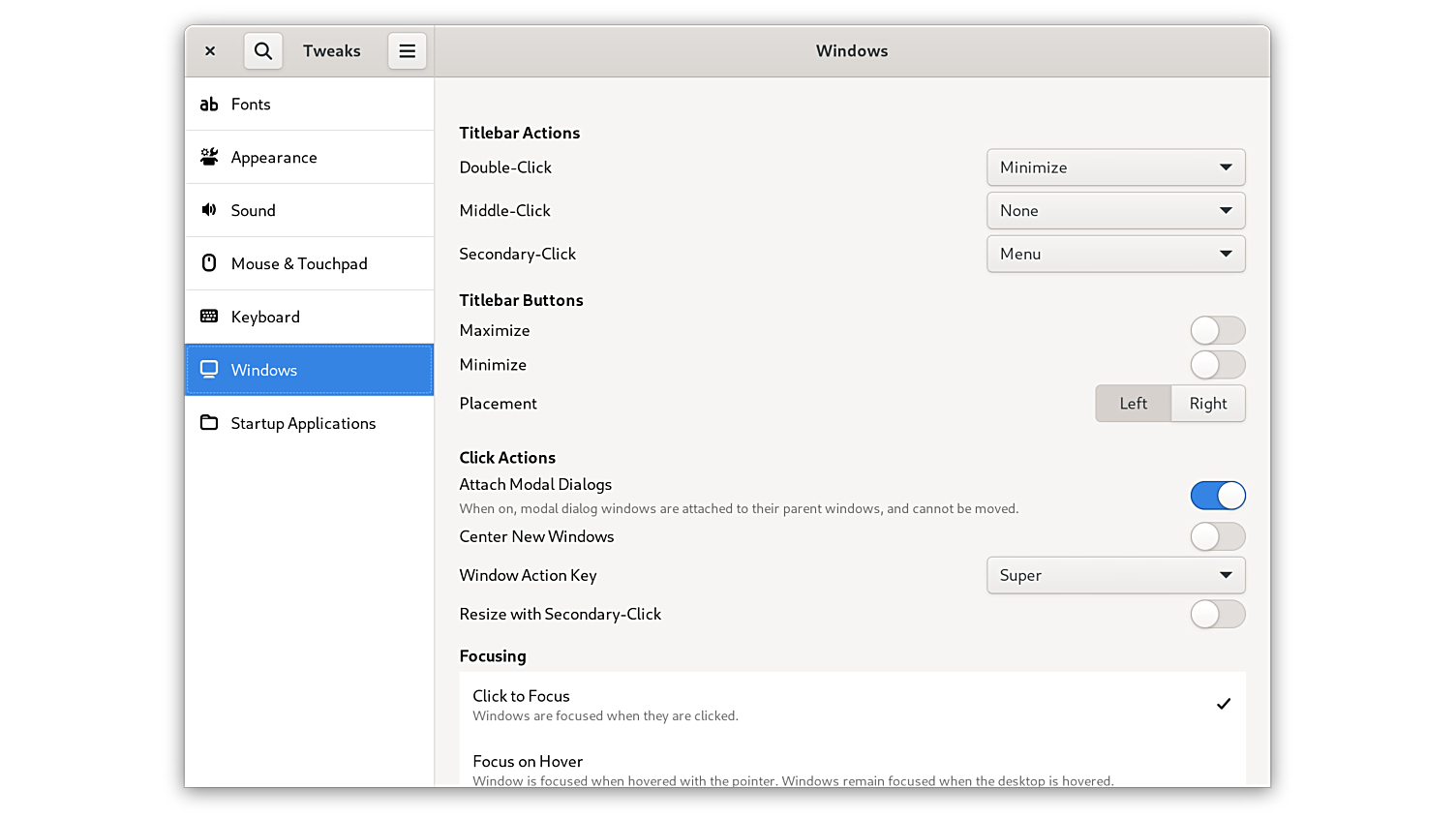
Task: Turn off Attach Modal Dialogs switch
Action: click(1217, 496)
